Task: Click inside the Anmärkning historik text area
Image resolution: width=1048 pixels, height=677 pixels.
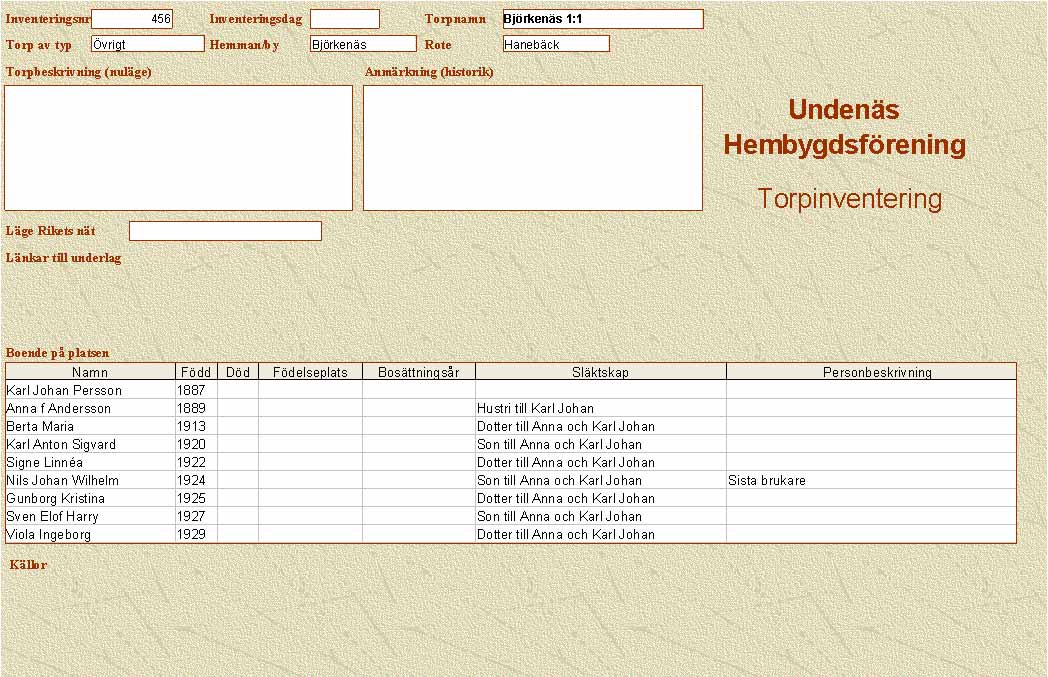Action: click(x=532, y=148)
